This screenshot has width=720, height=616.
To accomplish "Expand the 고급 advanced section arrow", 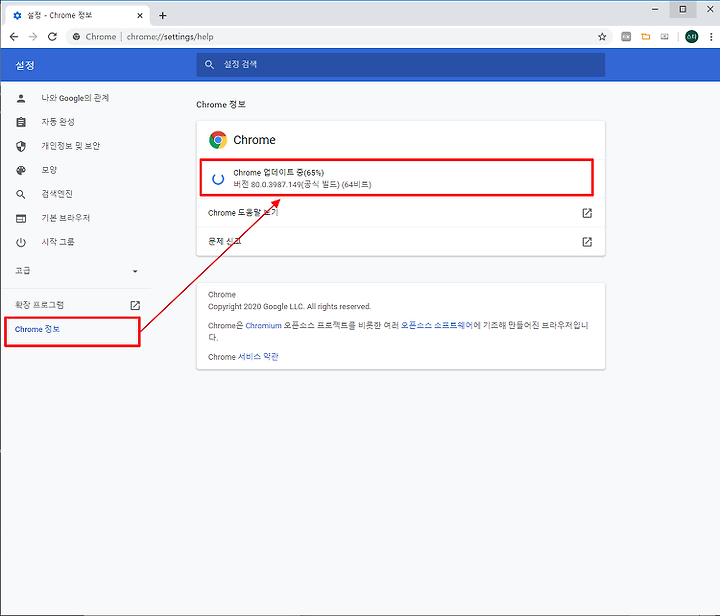I will [135, 271].
